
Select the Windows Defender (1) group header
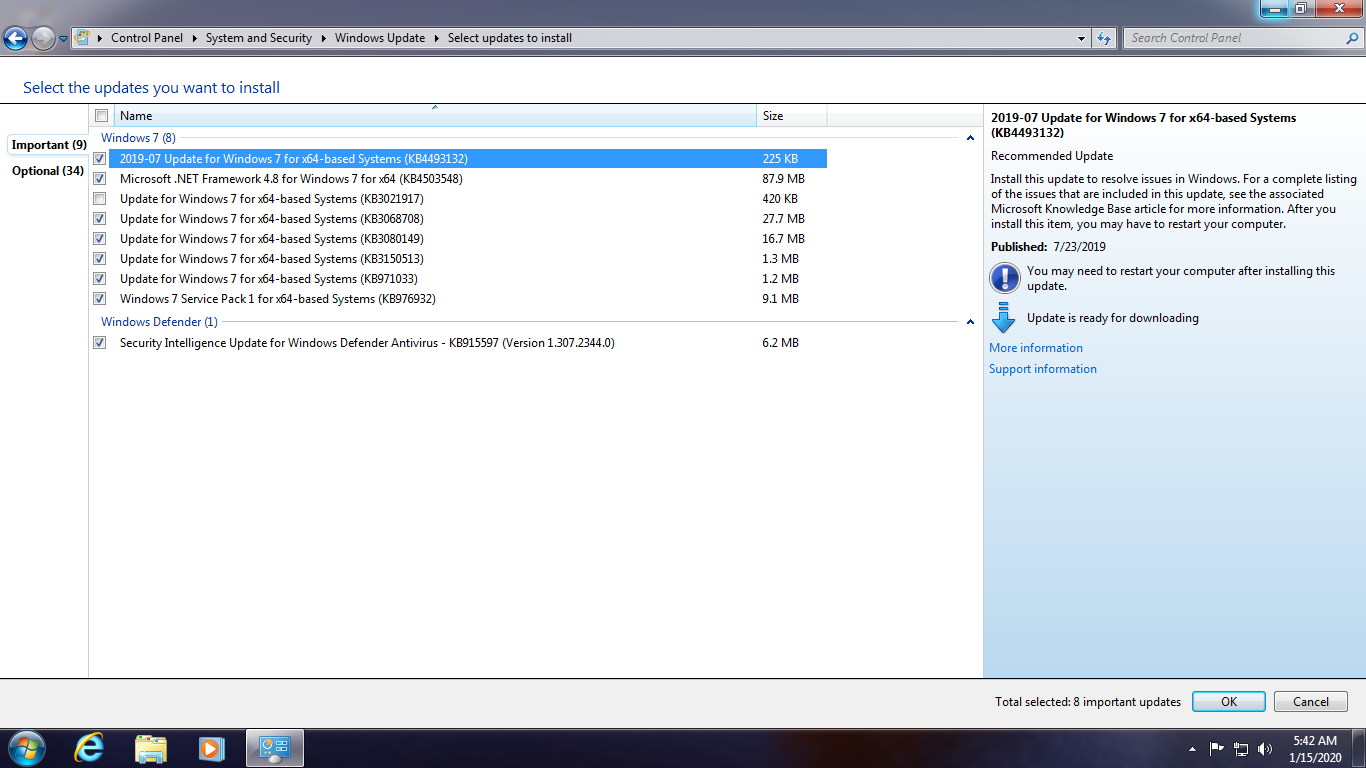click(159, 322)
